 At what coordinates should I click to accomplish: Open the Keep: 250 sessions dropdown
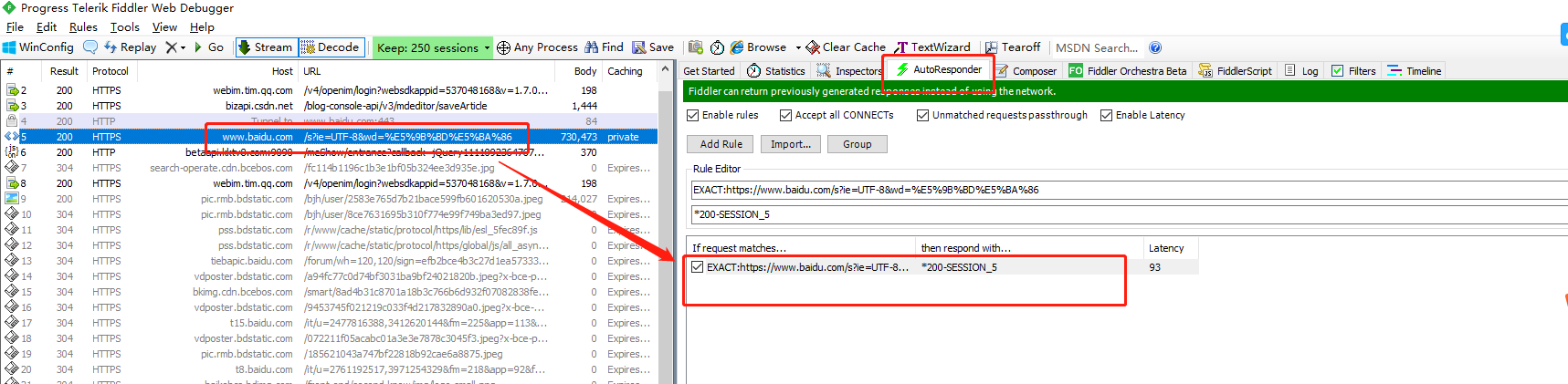point(433,47)
